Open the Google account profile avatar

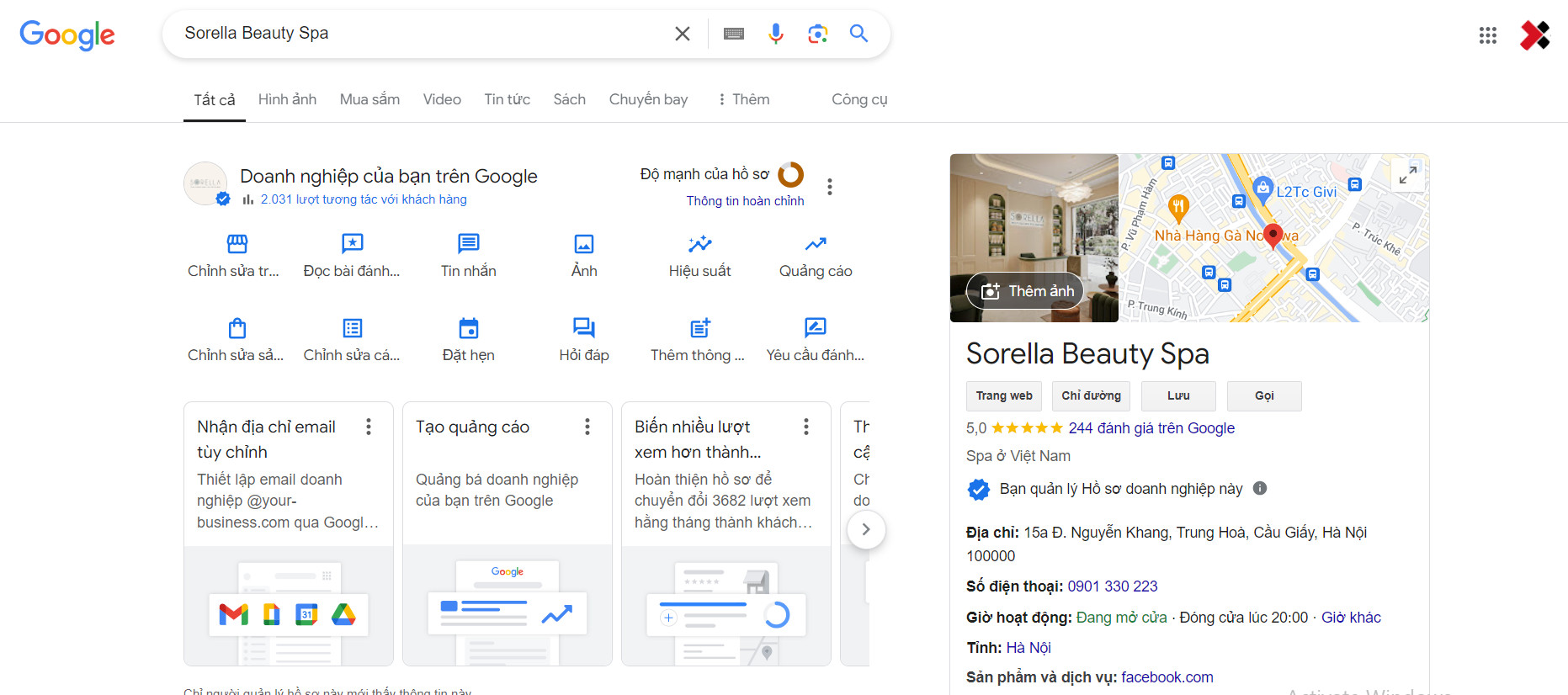click(x=1534, y=35)
